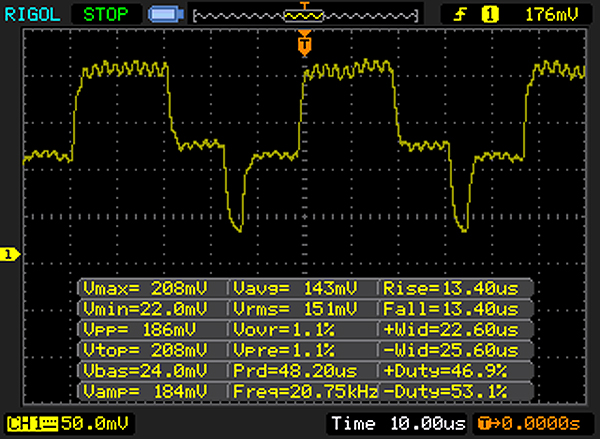
Task: Click the Vavg= 143mV measurement
Action: 295,288
